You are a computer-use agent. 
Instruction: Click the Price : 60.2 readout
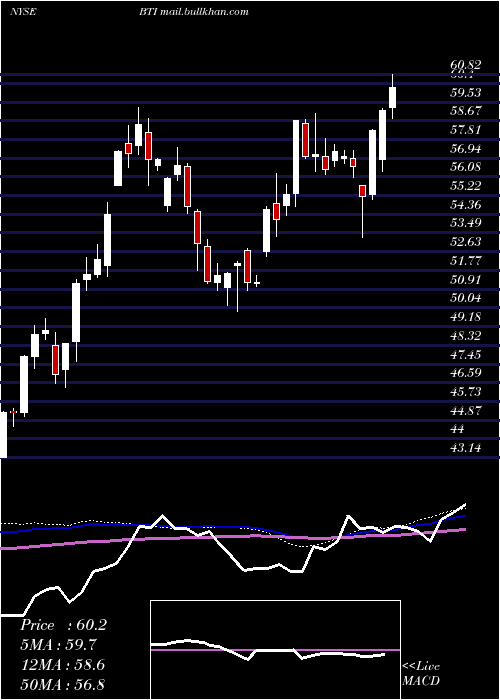[63, 625]
